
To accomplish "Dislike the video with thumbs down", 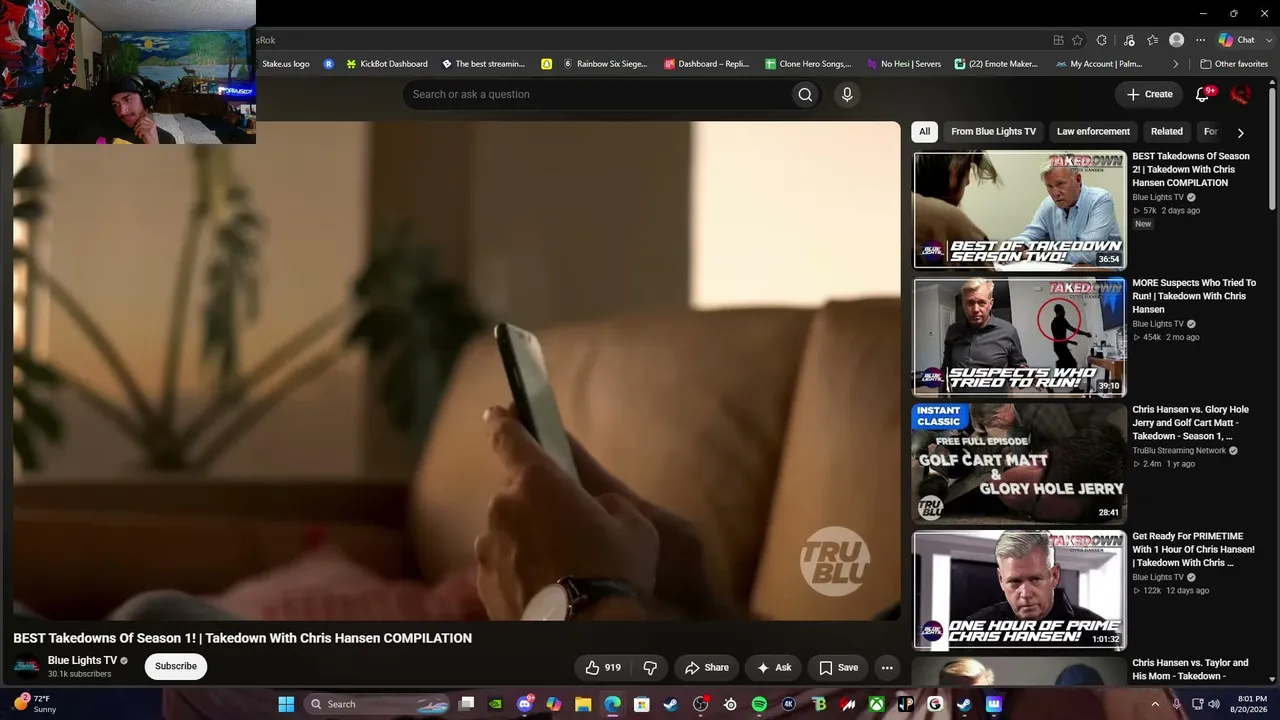I will (650, 667).
